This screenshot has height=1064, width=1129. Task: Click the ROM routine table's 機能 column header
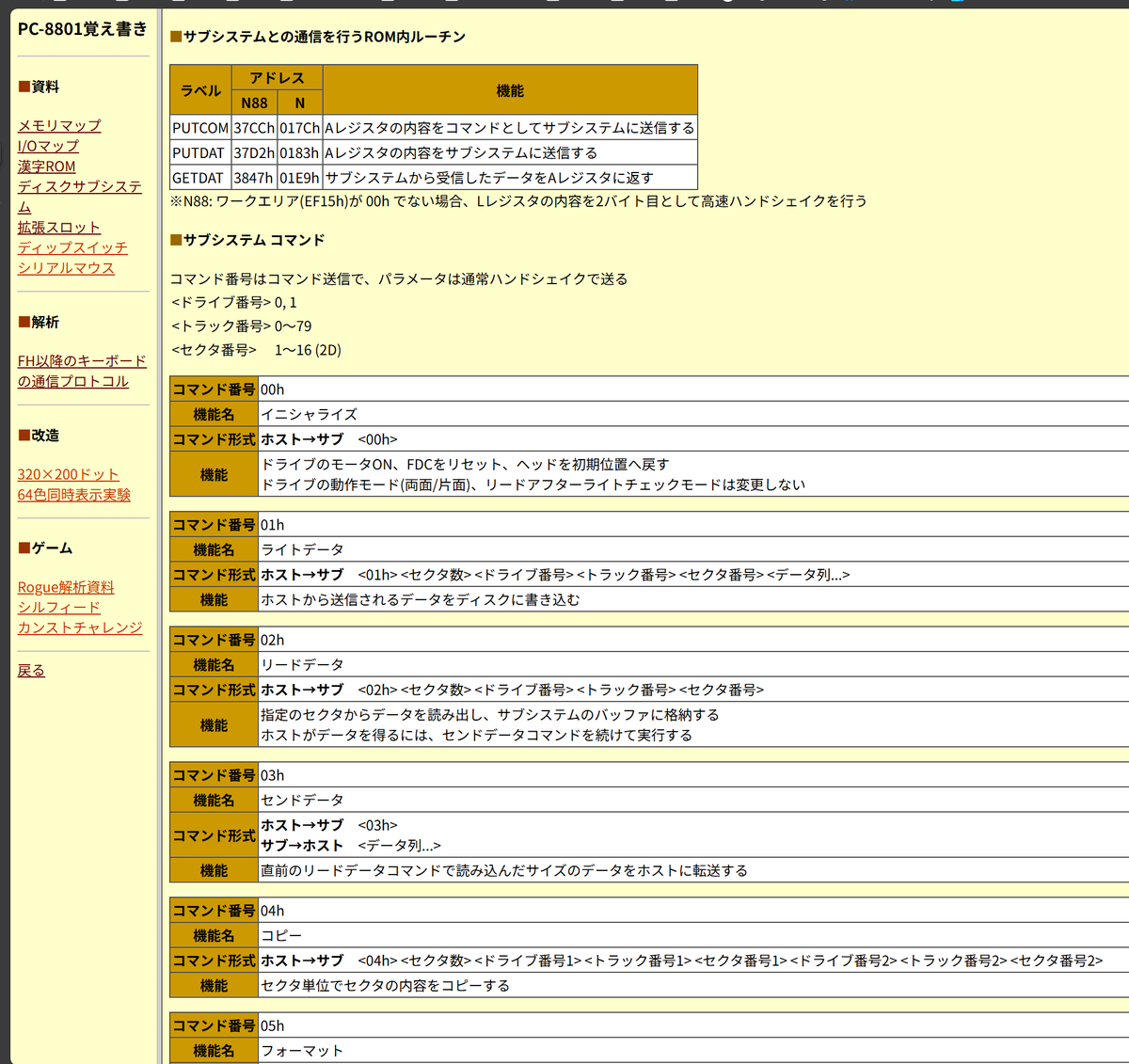point(510,90)
